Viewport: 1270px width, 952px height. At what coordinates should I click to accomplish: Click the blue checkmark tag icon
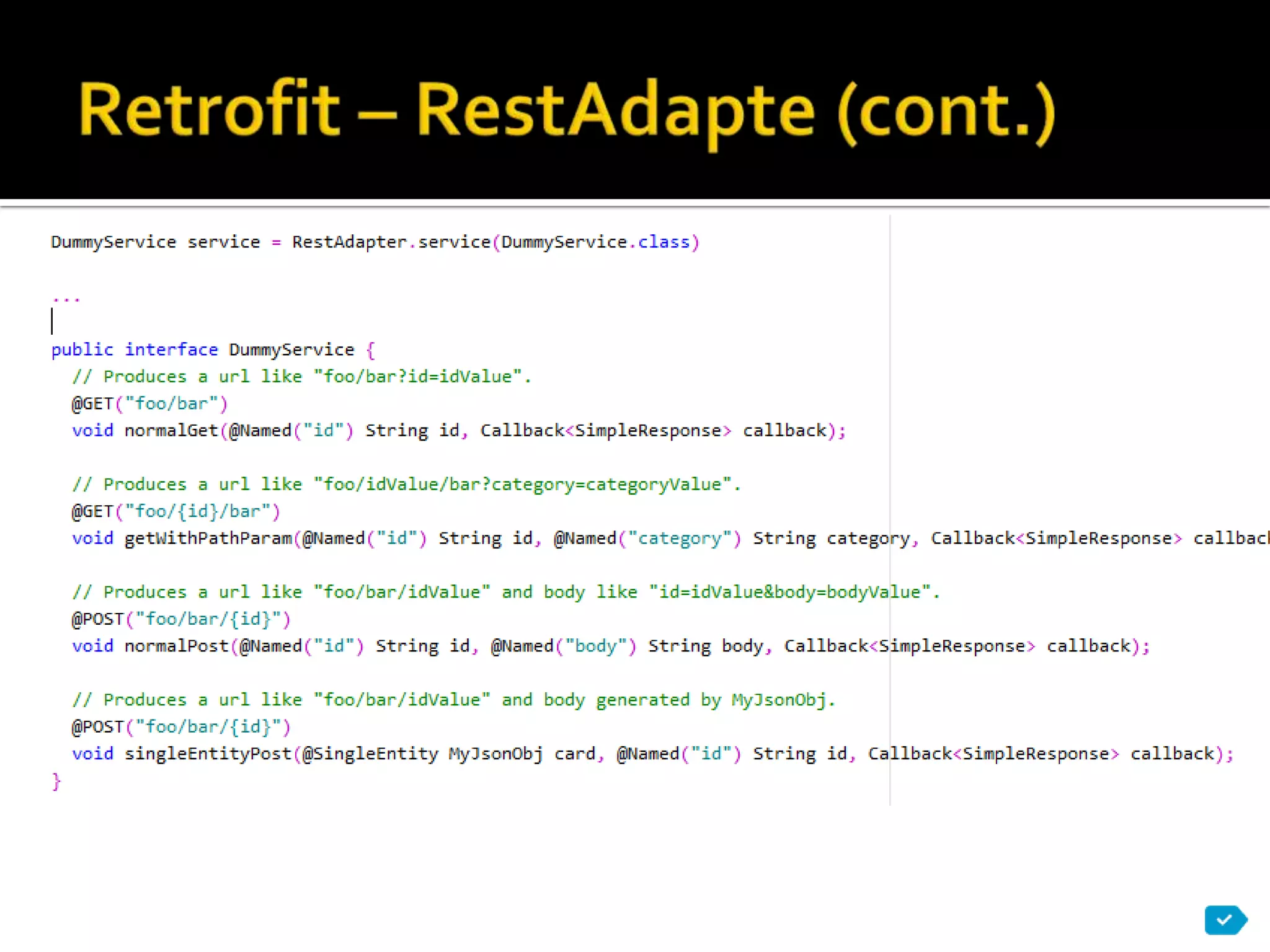tap(1224, 920)
